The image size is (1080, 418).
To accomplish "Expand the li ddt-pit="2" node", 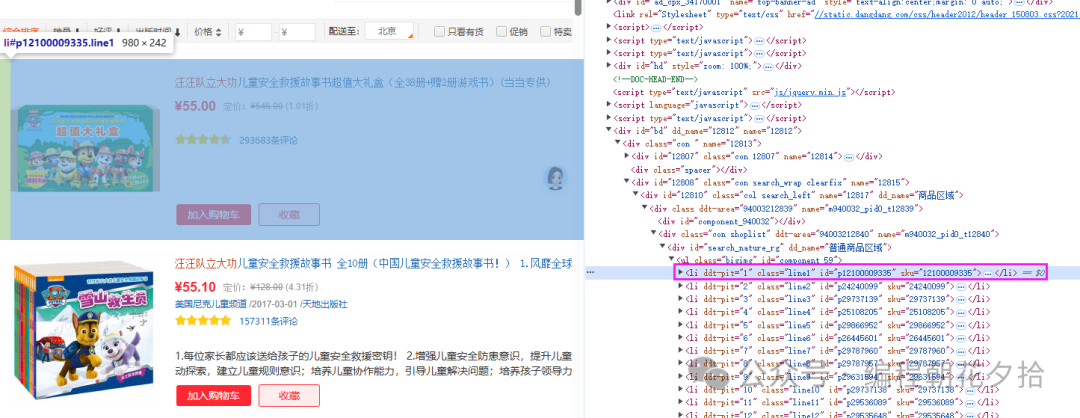I will click(x=681, y=286).
